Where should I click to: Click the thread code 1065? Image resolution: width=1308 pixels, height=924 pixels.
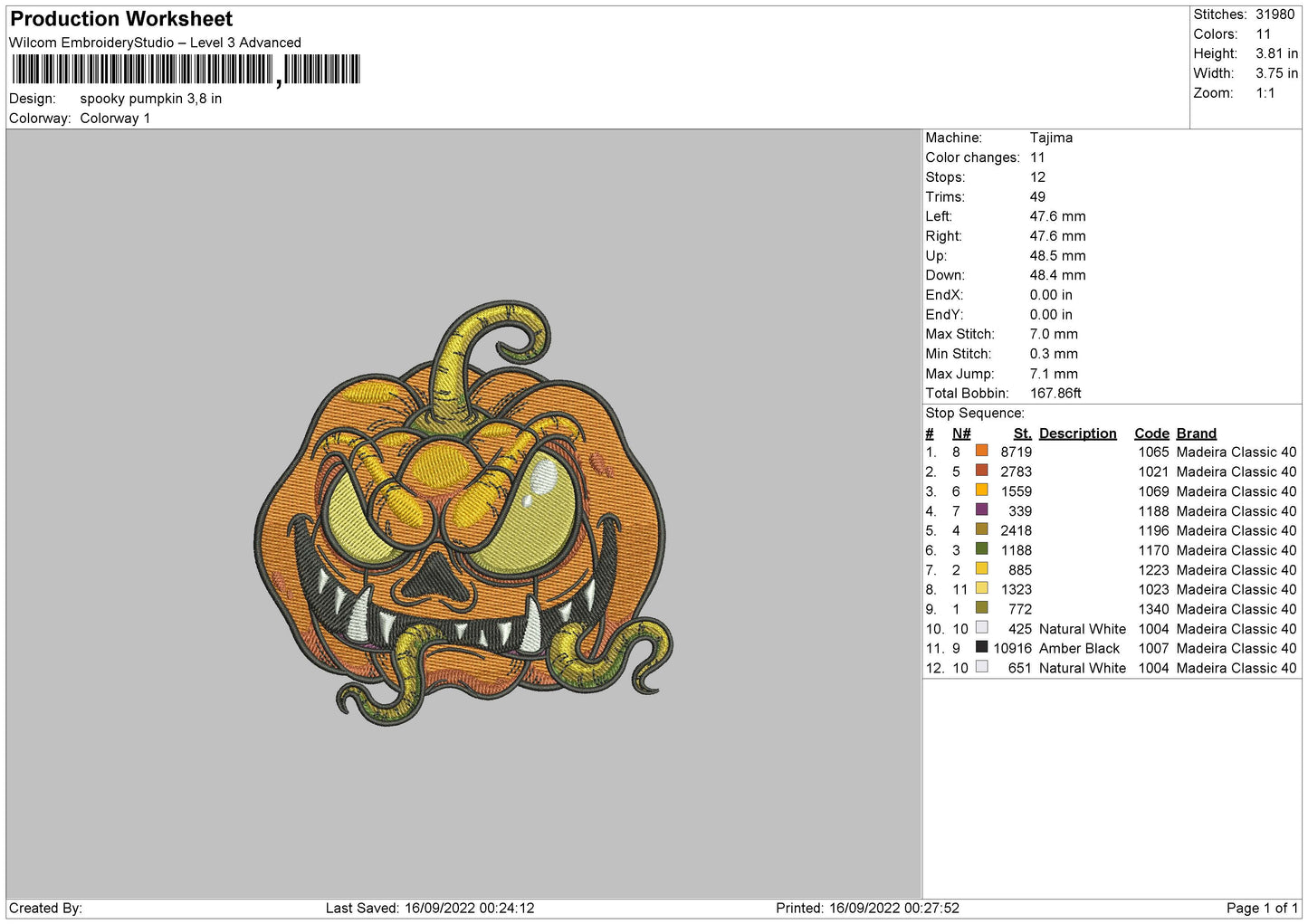pyautogui.click(x=1154, y=452)
